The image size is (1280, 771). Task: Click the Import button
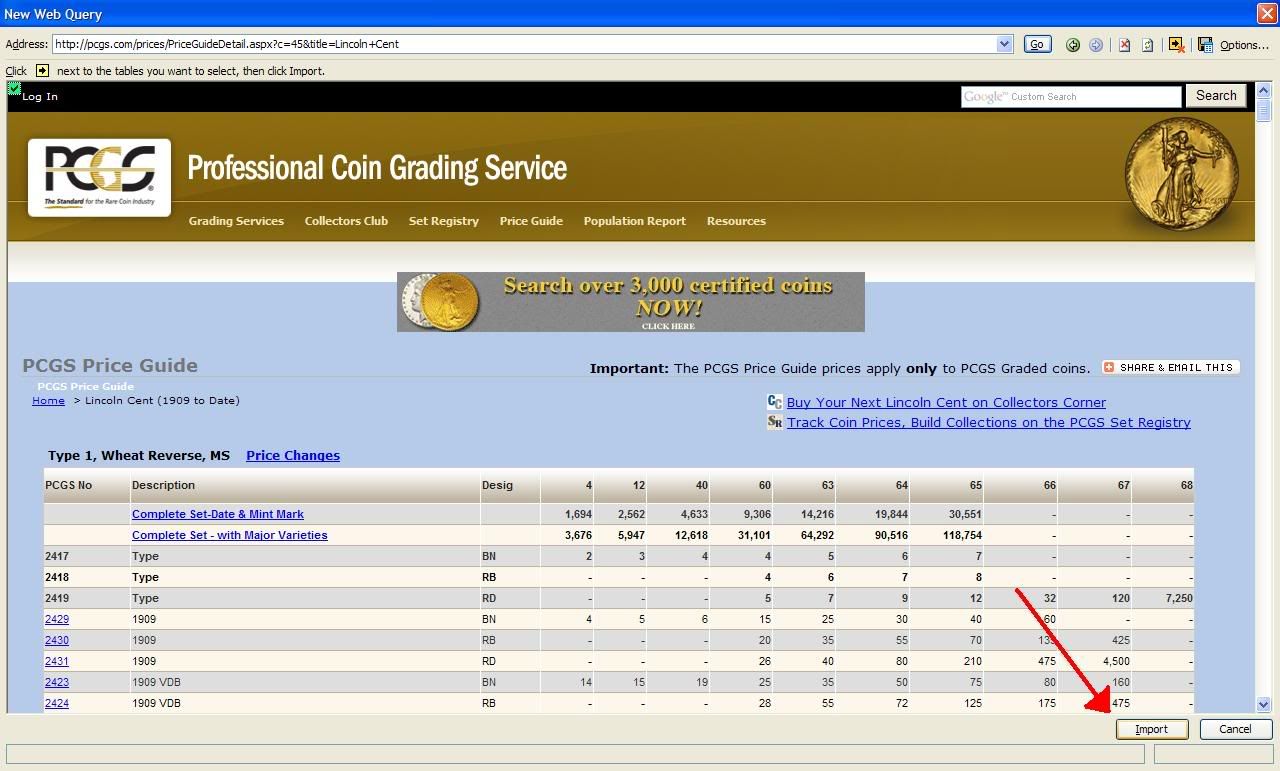1152,729
